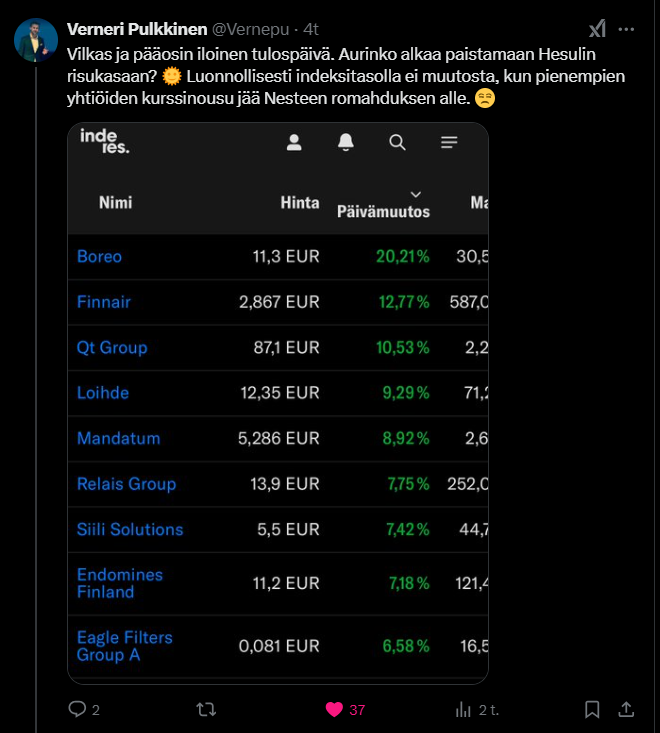This screenshot has height=733, width=660.
Task: Open the Finnair stock row
Action: pyautogui.click(x=104, y=302)
